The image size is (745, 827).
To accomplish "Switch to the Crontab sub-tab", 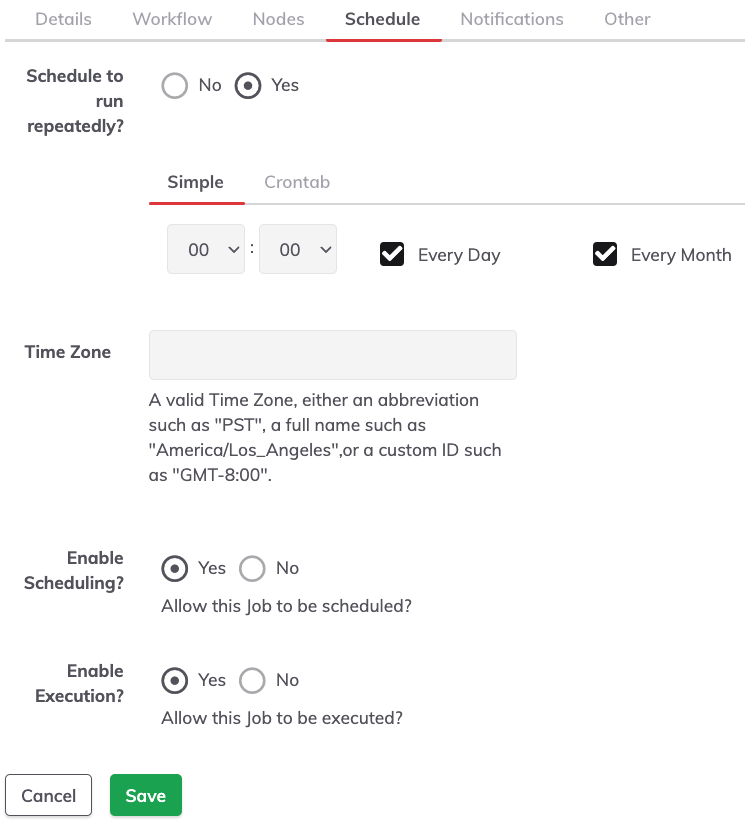I will [297, 182].
